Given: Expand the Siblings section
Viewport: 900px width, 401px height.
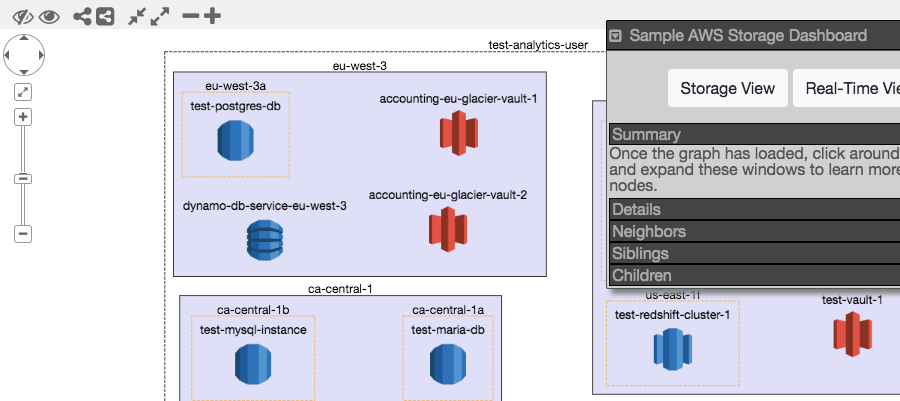Looking at the screenshot, I should [x=755, y=253].
